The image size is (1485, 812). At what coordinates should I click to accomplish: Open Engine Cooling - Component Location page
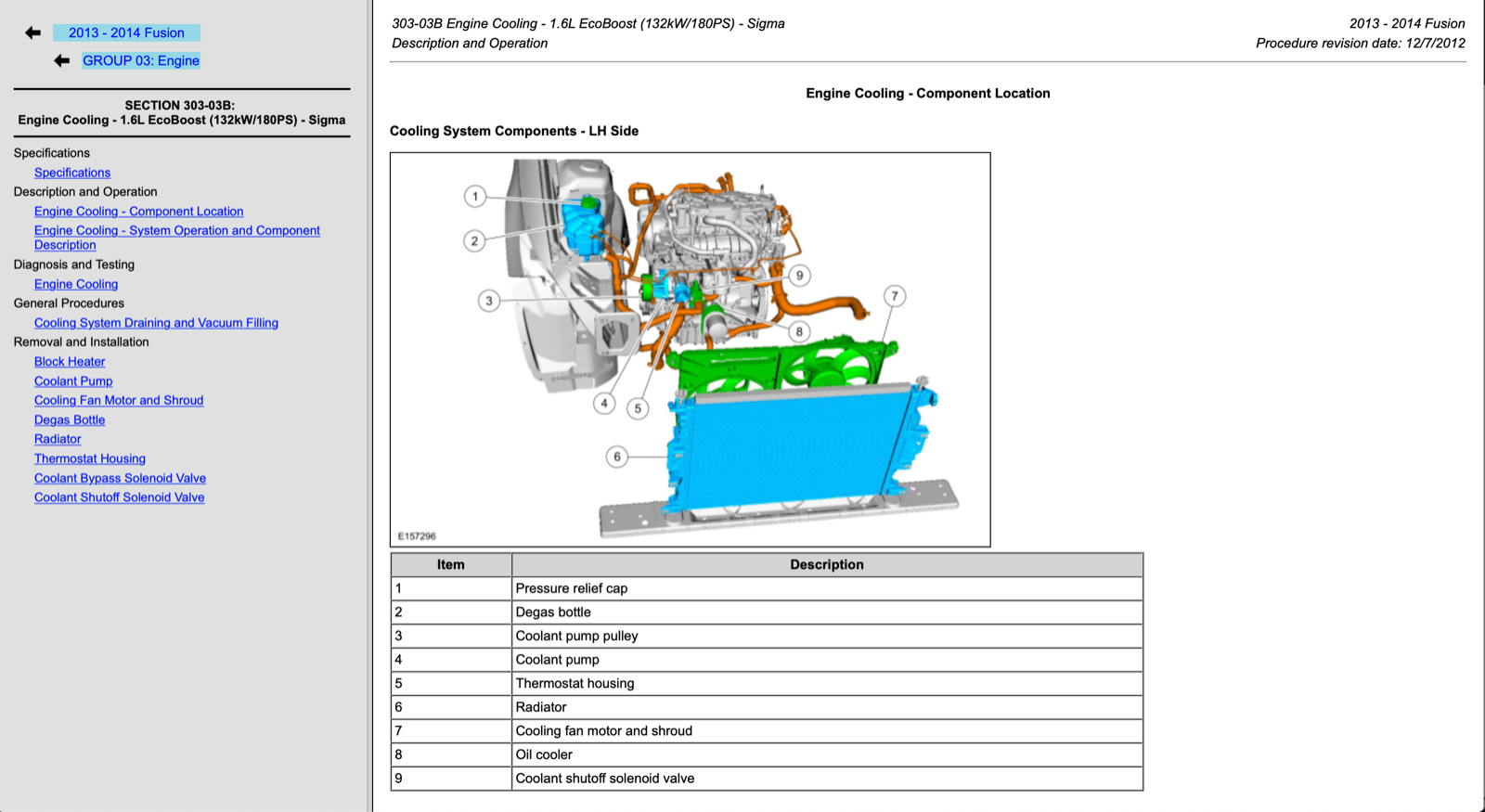(138, 212)
